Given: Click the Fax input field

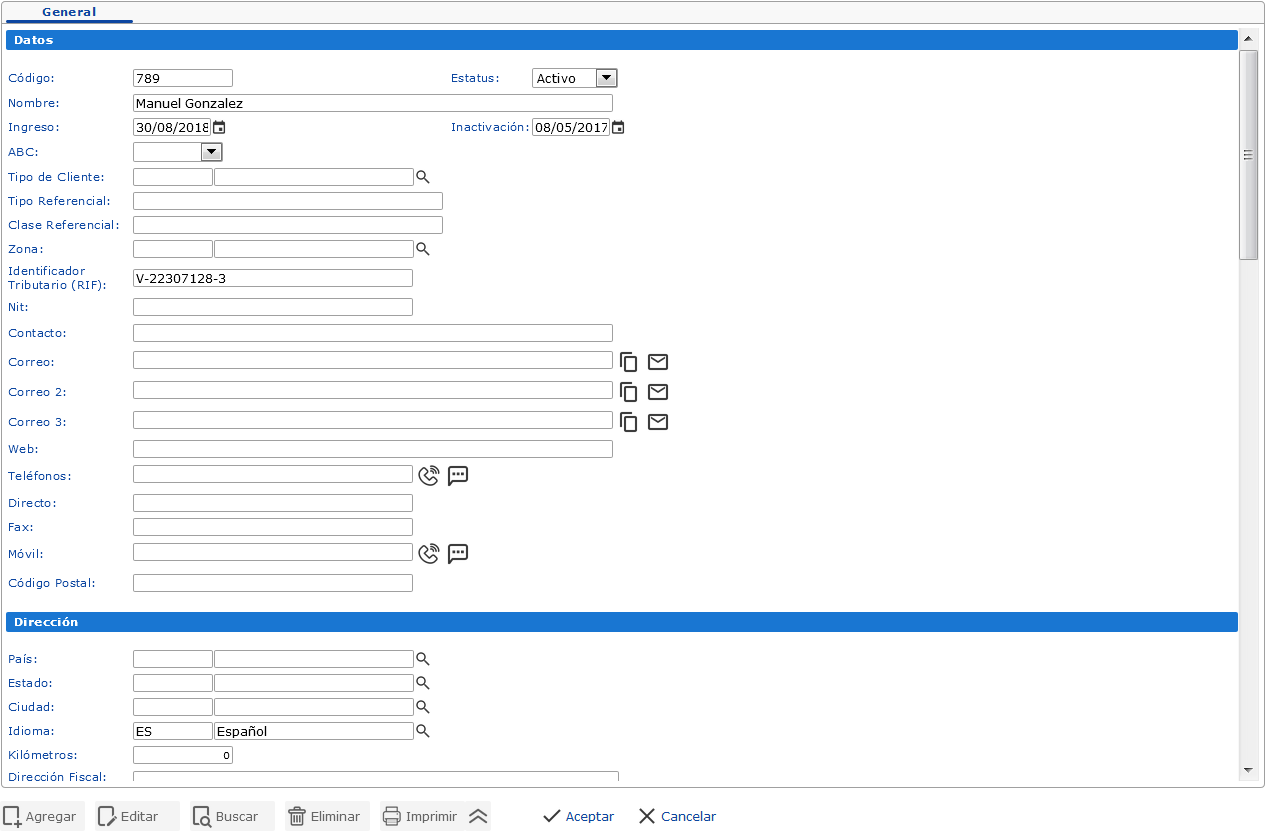Looking at the screenshot, I should coord(273,527).
